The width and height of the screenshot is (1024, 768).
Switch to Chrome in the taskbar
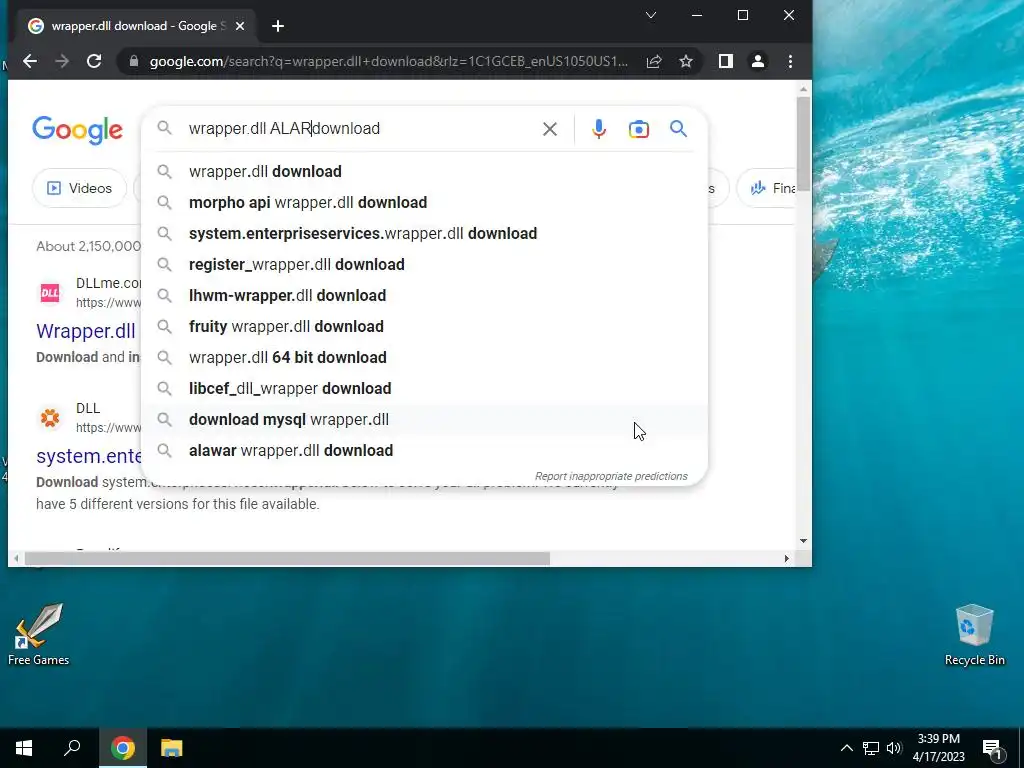(123, 748)
